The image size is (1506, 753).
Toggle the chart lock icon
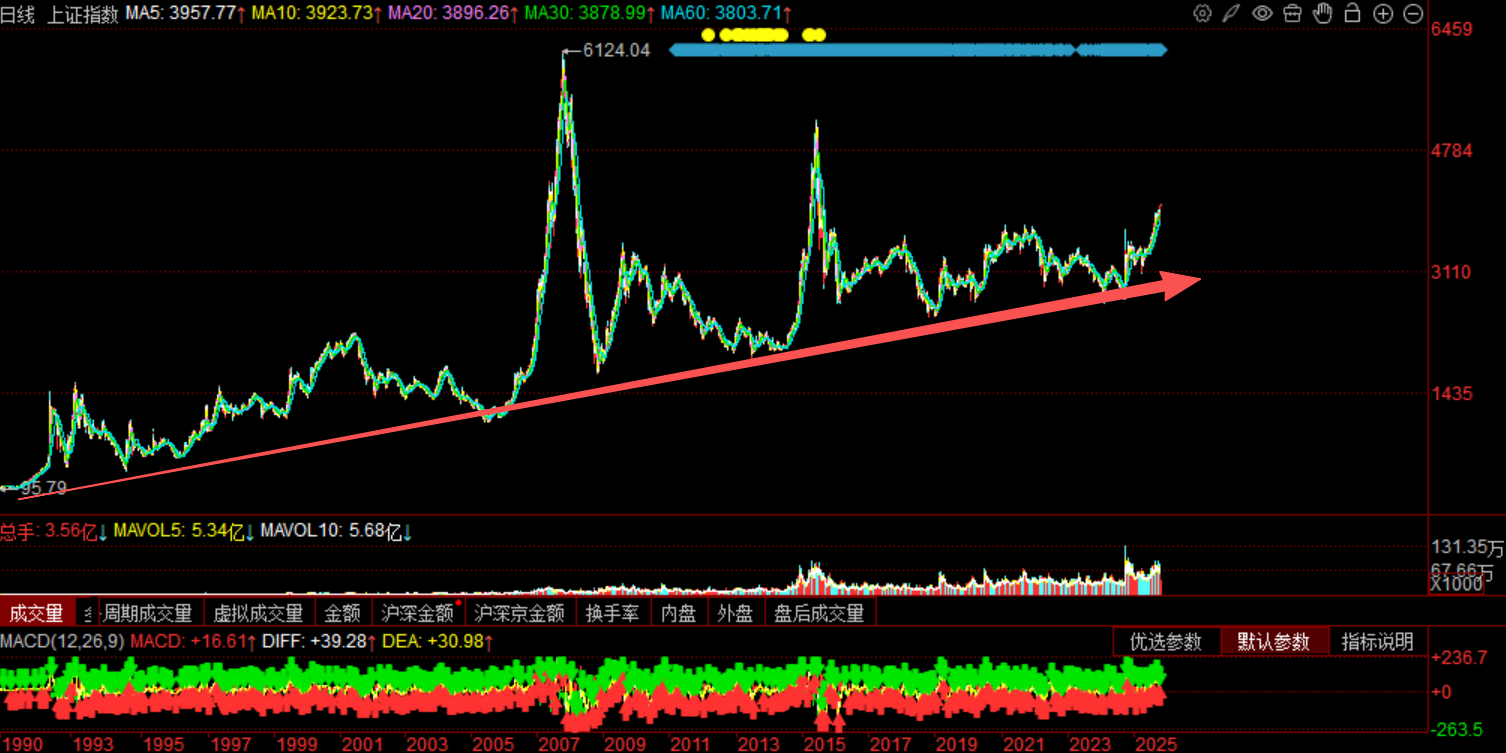coord(1352,13)
